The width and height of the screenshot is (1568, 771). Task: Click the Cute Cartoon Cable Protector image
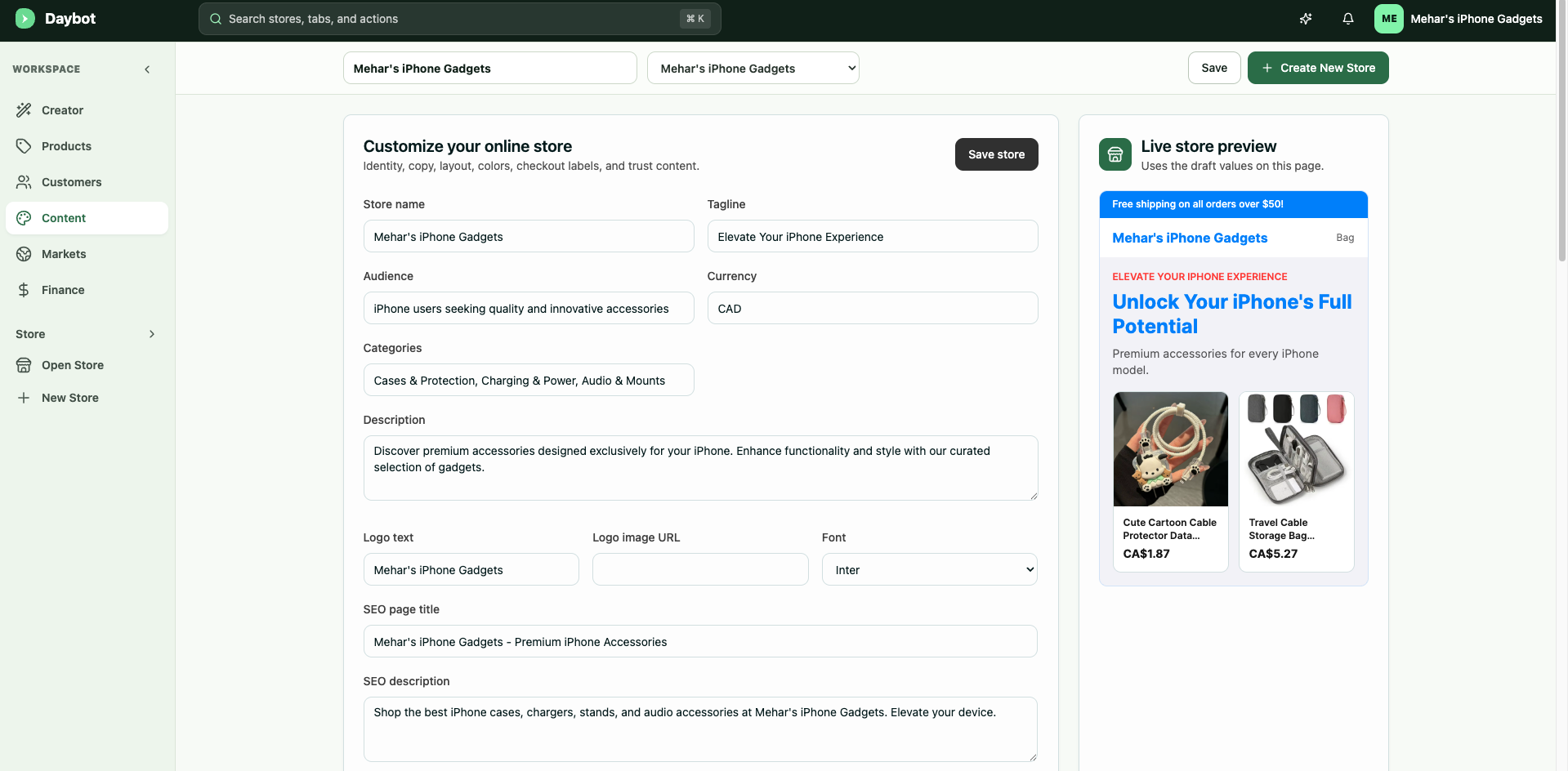(x=1171, y=449)
